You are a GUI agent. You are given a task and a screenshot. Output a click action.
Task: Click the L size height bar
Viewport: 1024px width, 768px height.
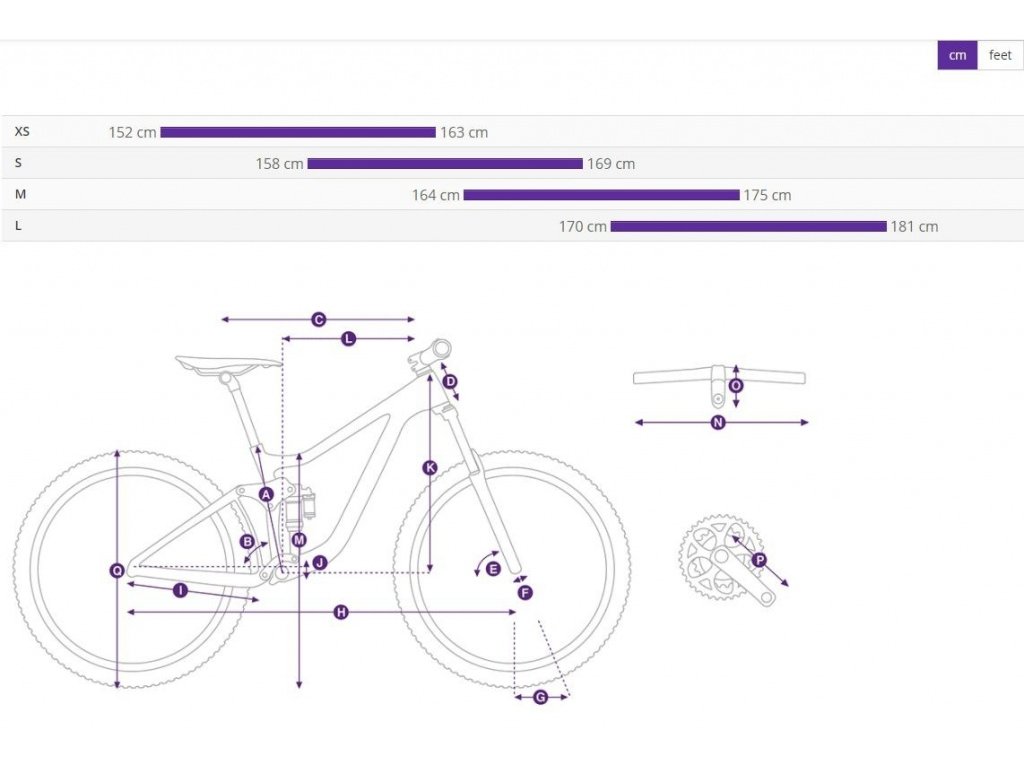coord(748,227)
